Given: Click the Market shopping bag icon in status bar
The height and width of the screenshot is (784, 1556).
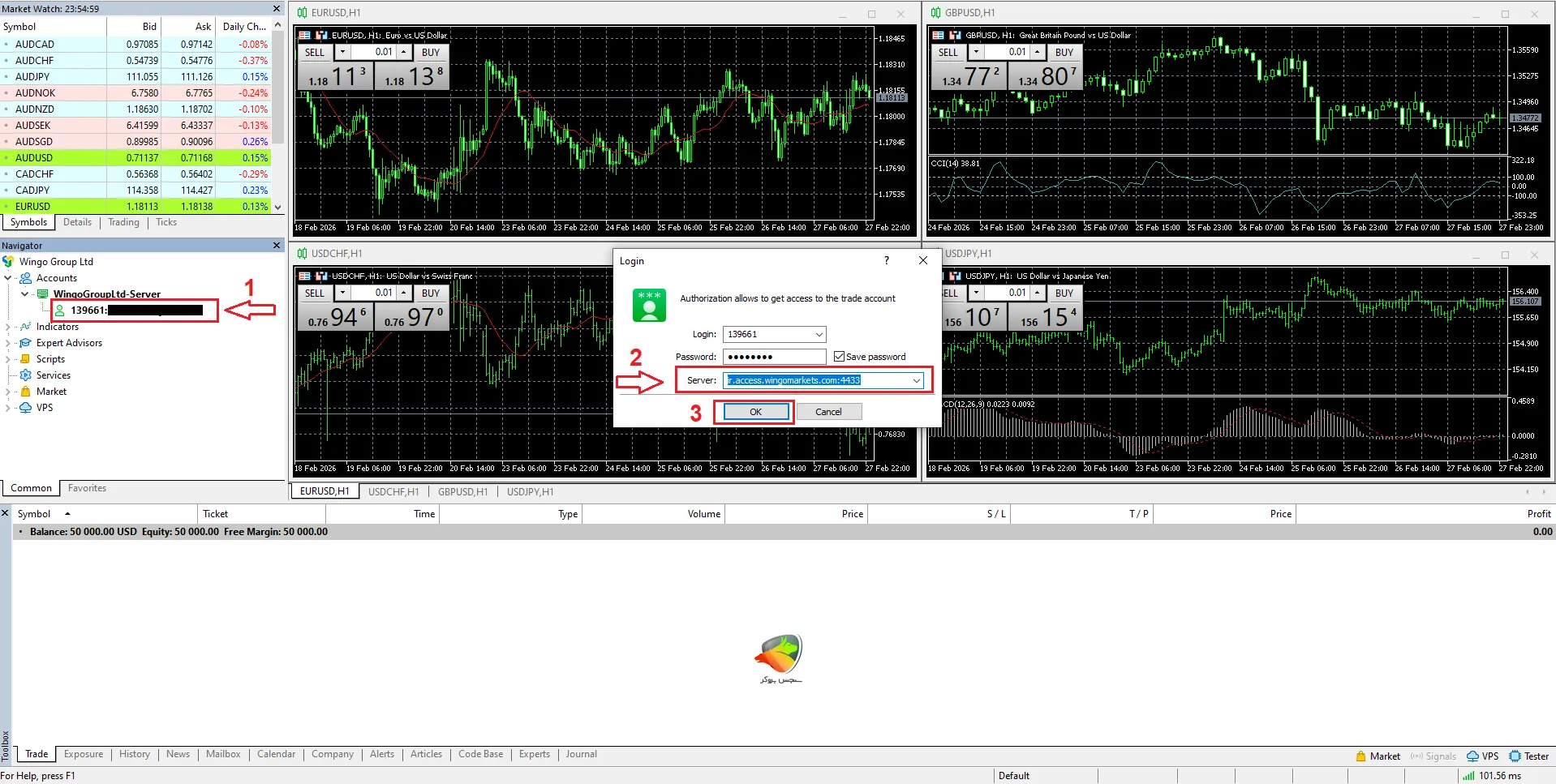Looking at the screenshot, I should (1360, 756).
